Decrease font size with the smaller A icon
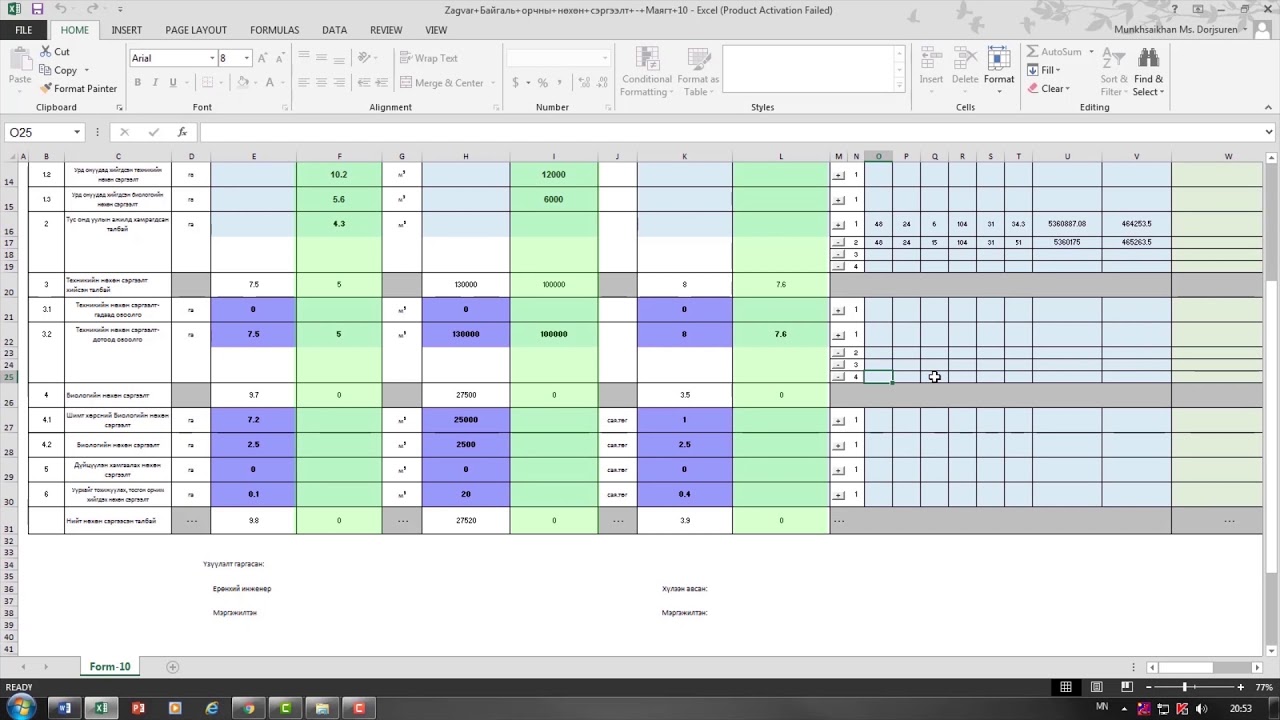 coord(282,58)
